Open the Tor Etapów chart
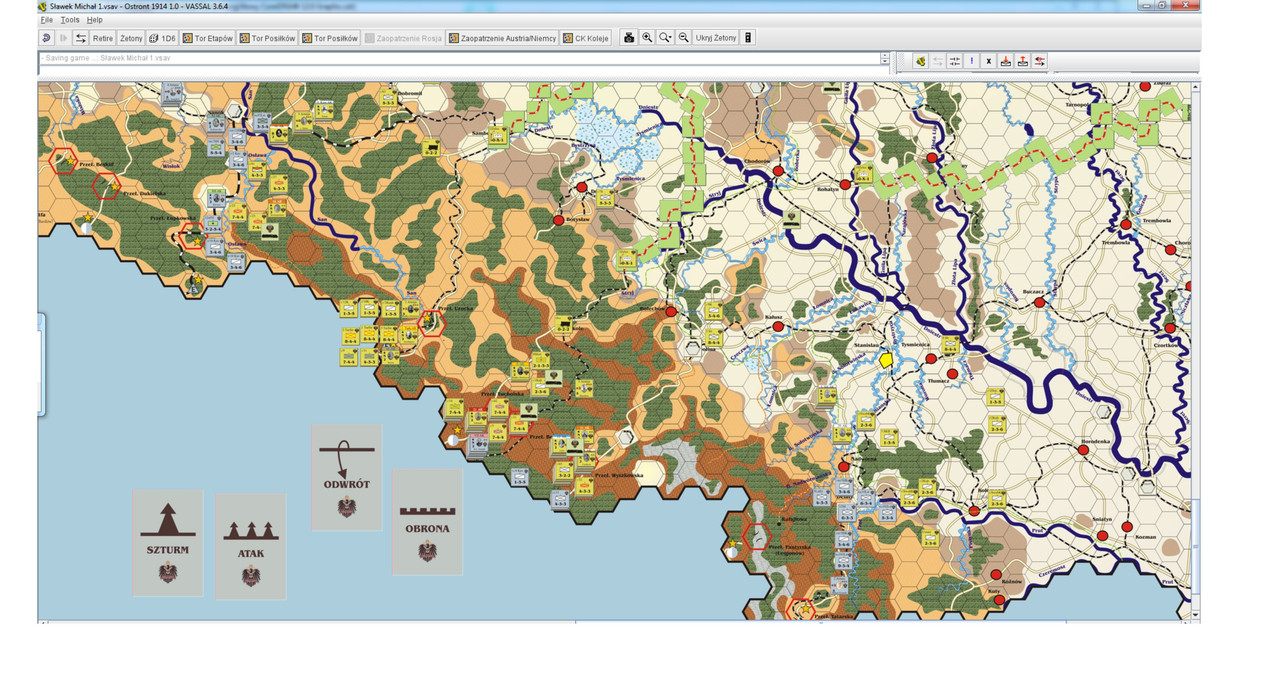 [x=207, y=38]
